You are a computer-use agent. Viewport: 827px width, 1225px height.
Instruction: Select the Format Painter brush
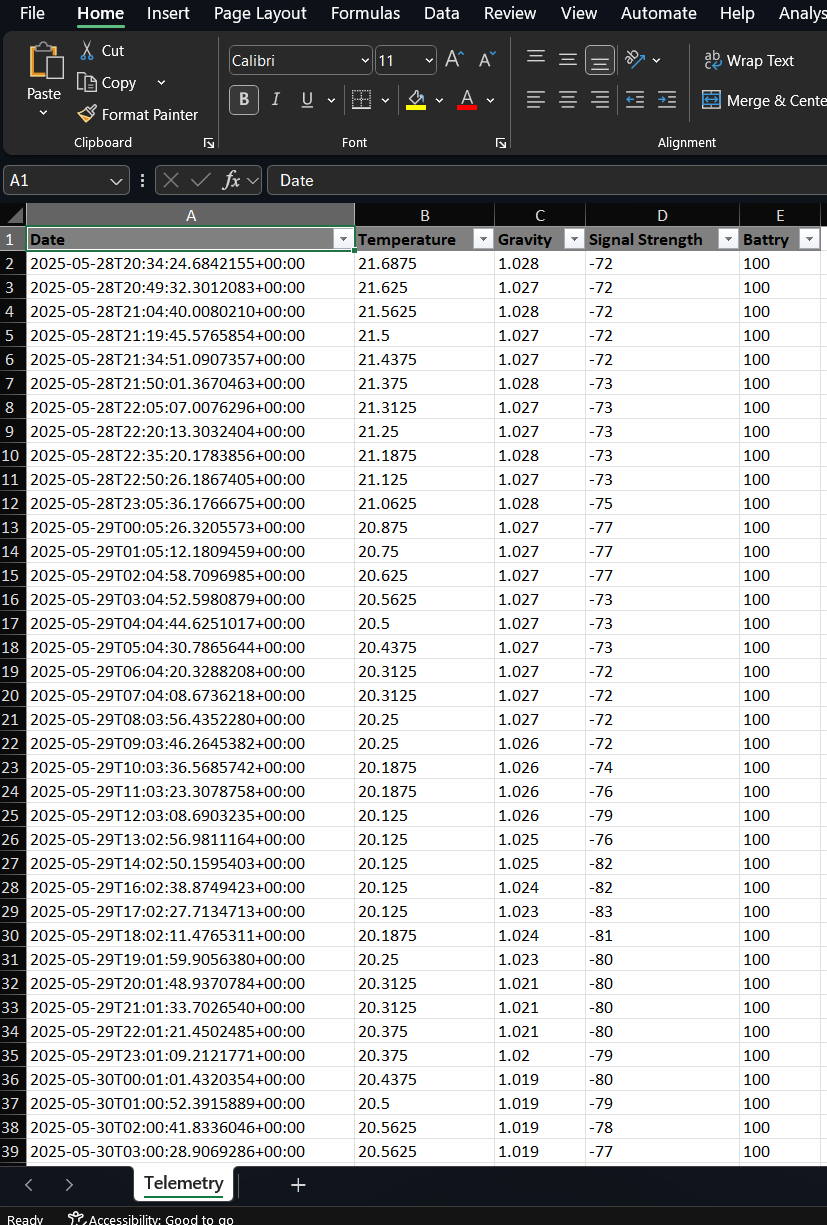(87, 114)
